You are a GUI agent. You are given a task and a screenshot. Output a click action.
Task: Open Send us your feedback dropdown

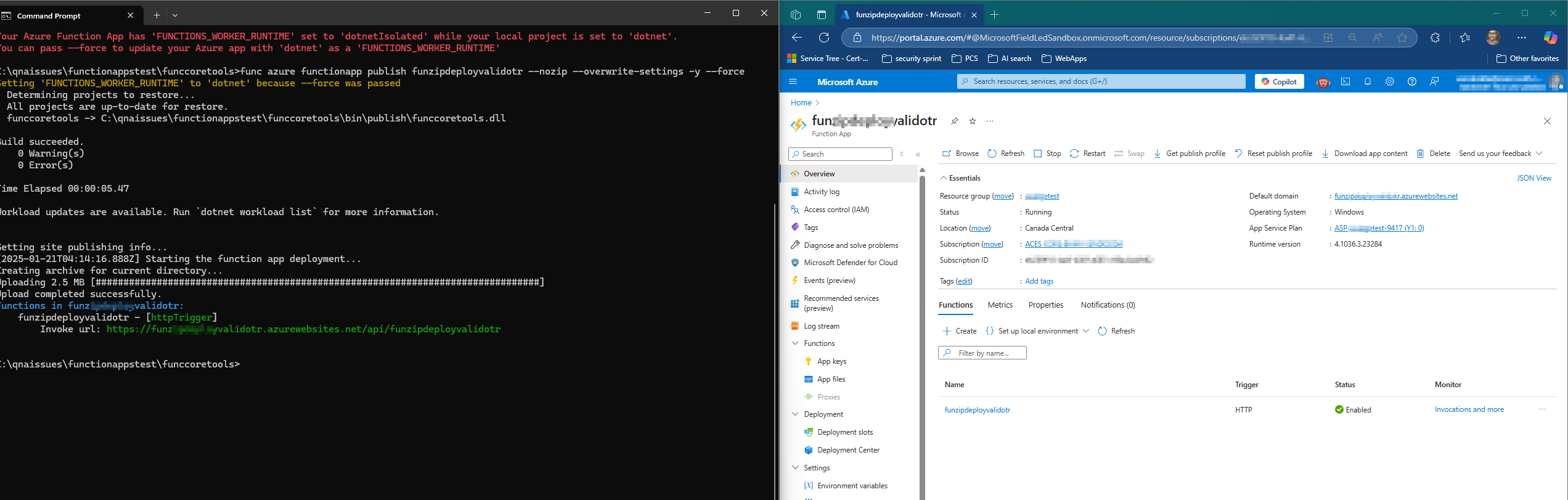point(1500,154)
